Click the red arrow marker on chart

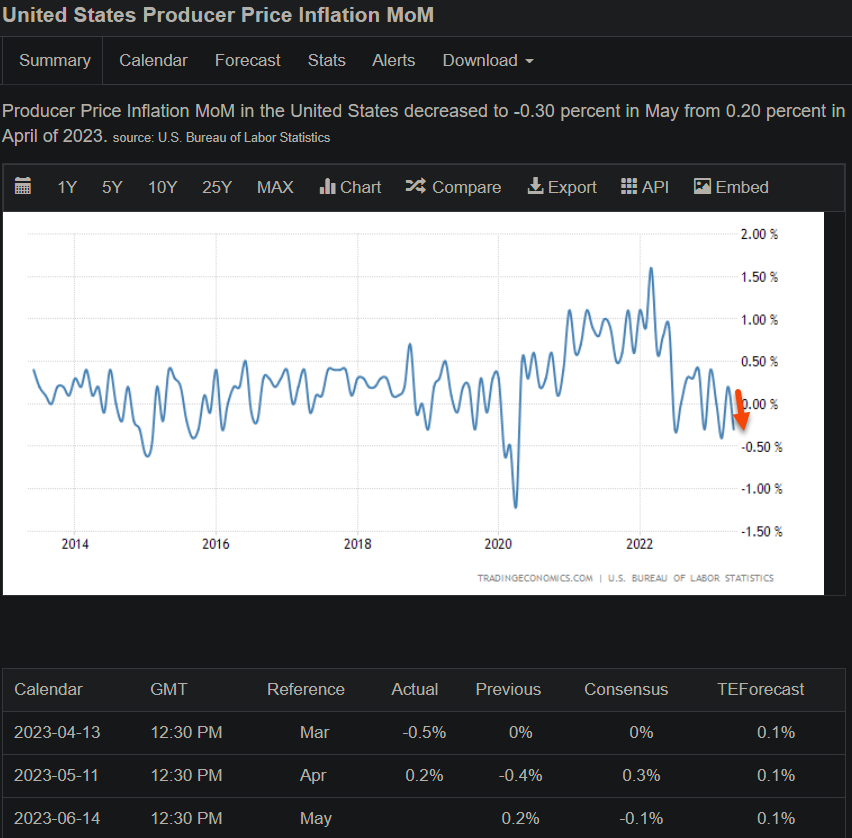point(741,409)
